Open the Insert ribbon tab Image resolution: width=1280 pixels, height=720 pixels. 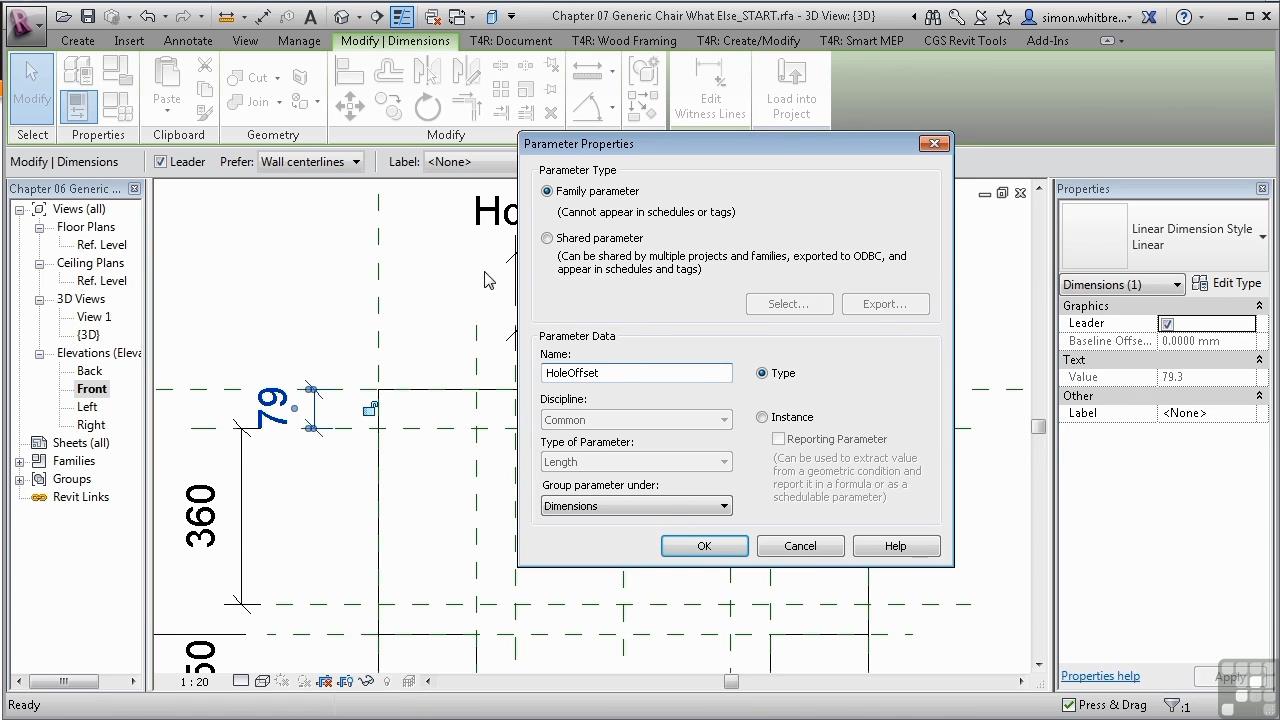129,41
